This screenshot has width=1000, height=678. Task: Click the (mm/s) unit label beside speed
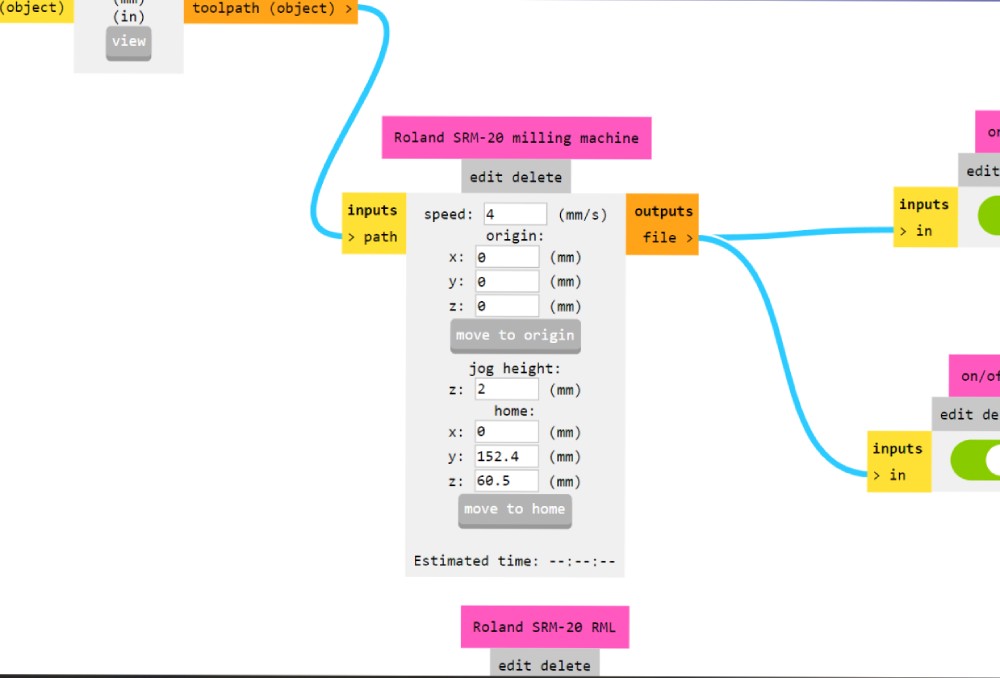pos(582,215)
